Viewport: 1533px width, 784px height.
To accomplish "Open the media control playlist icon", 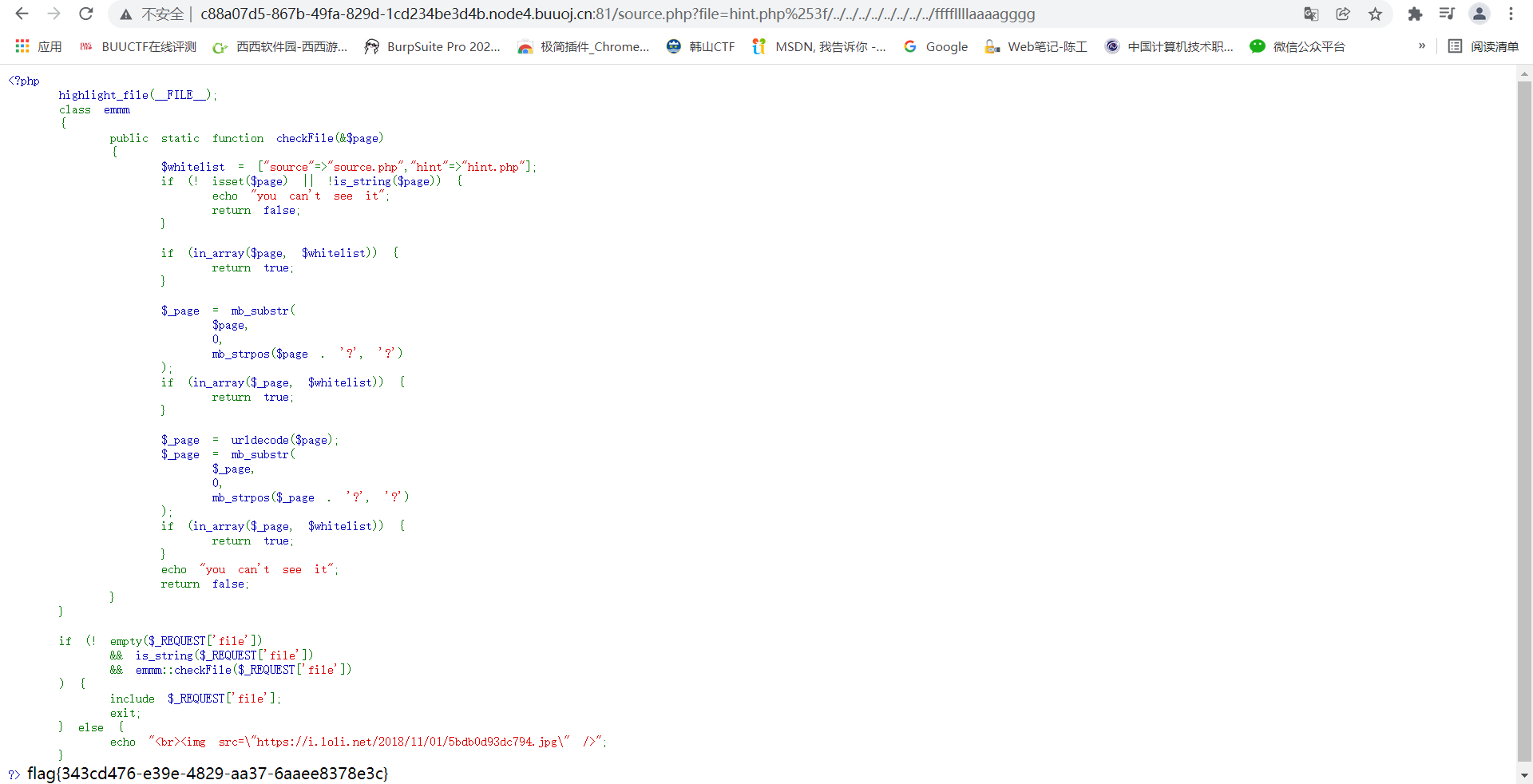I will point(1447,14).
